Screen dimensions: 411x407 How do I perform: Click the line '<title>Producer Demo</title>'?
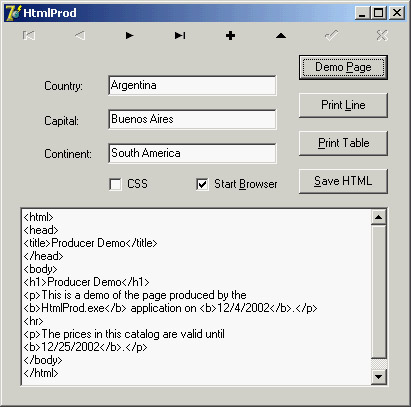pyautogui.click(x=90, y=243)
